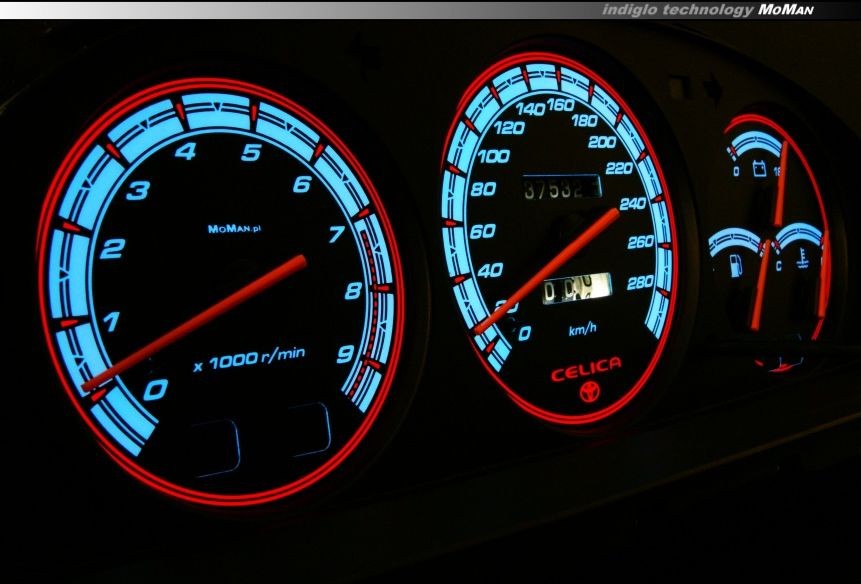Viewport: 861px width, 584px height.
Task: Click the speedometer 240 marking
Action: point(633,204)
